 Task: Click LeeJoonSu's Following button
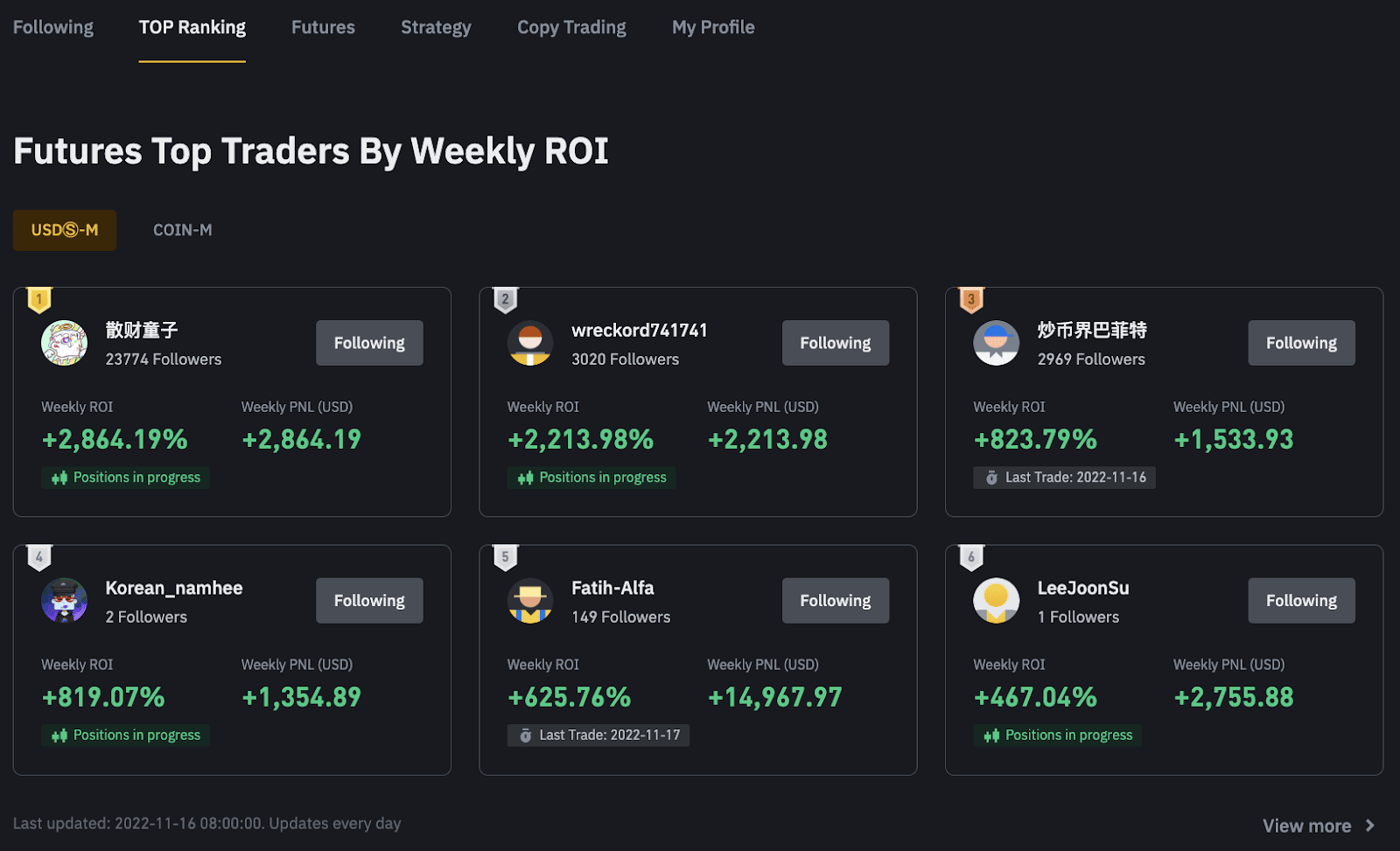coord(1301,600)
